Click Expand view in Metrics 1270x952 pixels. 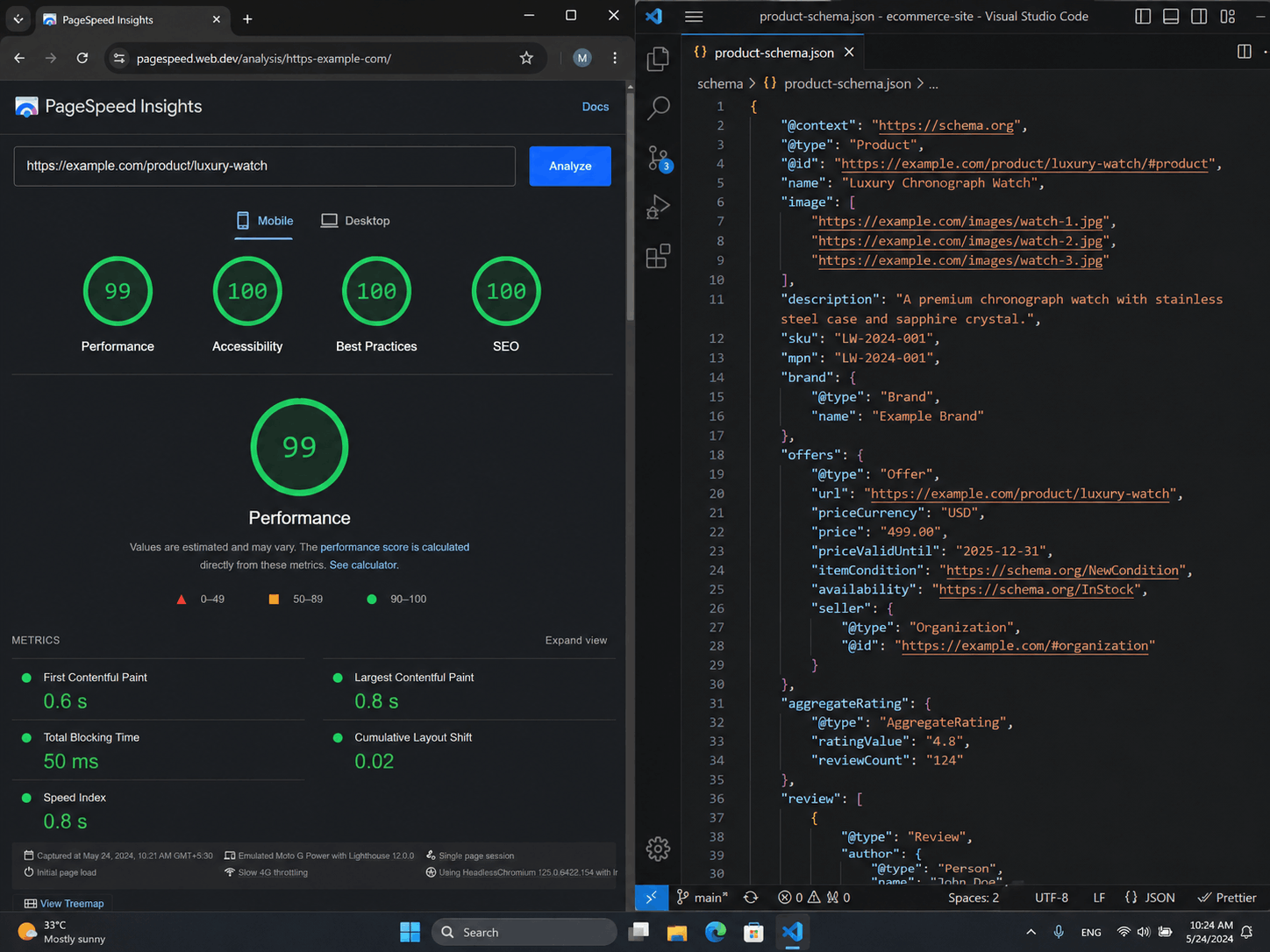point(576,640)
